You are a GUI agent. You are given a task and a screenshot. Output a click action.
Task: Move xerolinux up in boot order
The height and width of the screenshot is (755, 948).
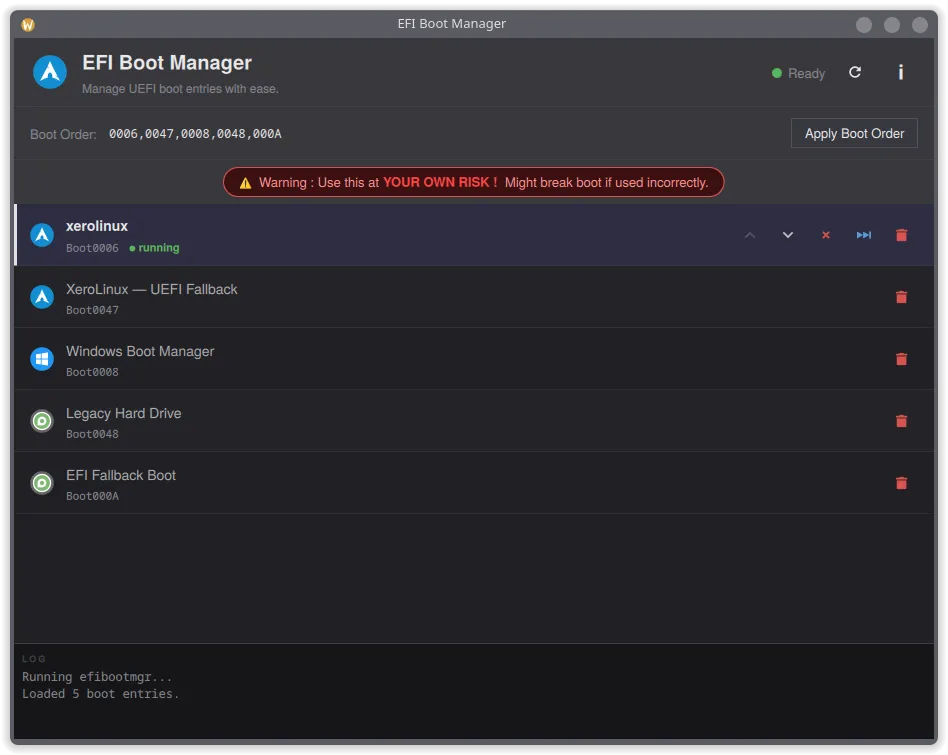click(x=750, y=234)
